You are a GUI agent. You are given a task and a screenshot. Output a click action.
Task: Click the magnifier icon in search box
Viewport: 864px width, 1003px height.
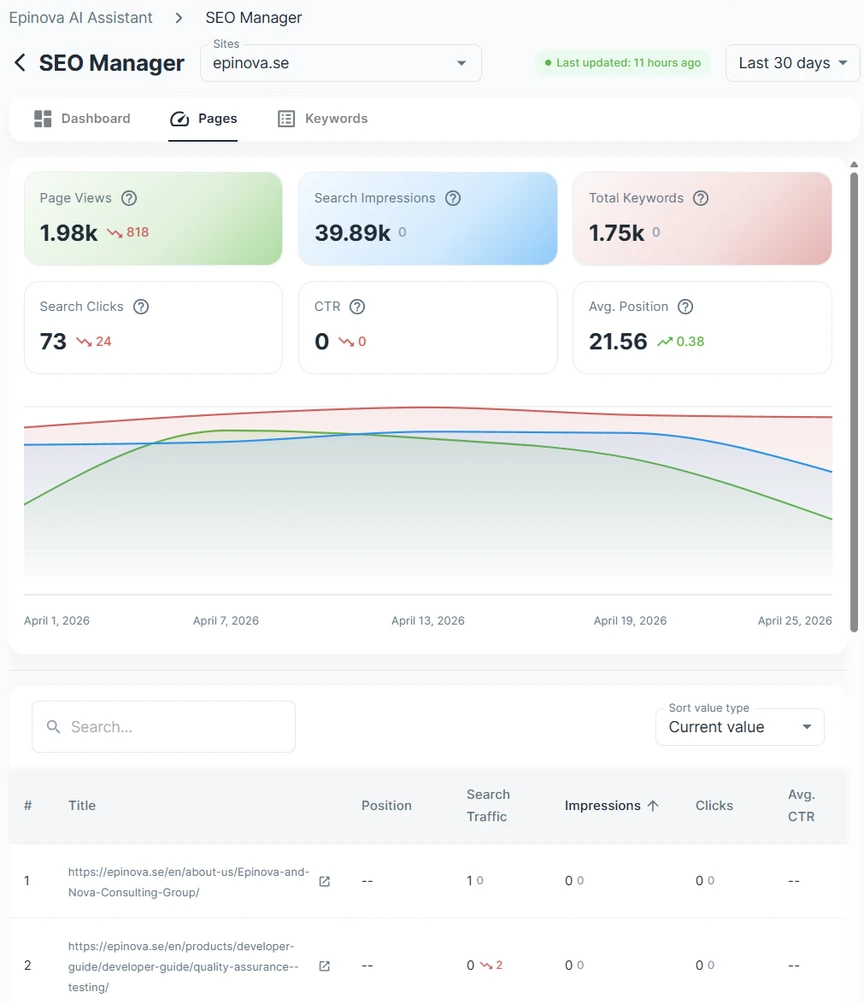[x=54, y=727]
